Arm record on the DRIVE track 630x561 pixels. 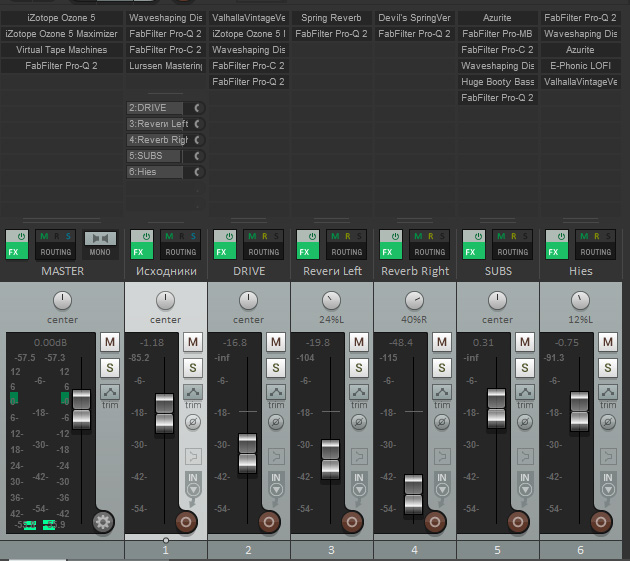pos(269,522)
